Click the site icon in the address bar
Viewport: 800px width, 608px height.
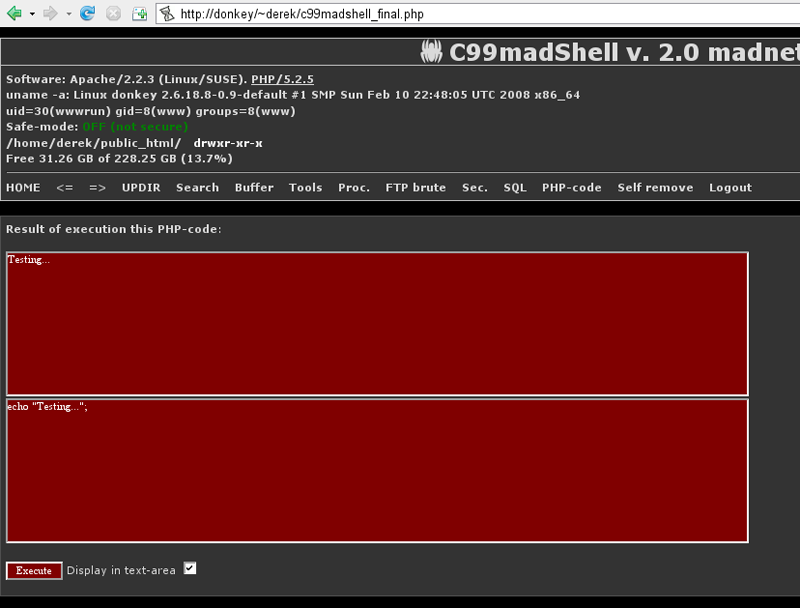click(167, 14)
